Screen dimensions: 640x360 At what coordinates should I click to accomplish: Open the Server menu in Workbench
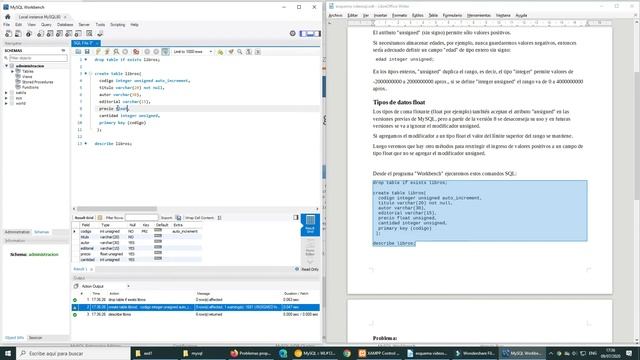click(84, 25)
